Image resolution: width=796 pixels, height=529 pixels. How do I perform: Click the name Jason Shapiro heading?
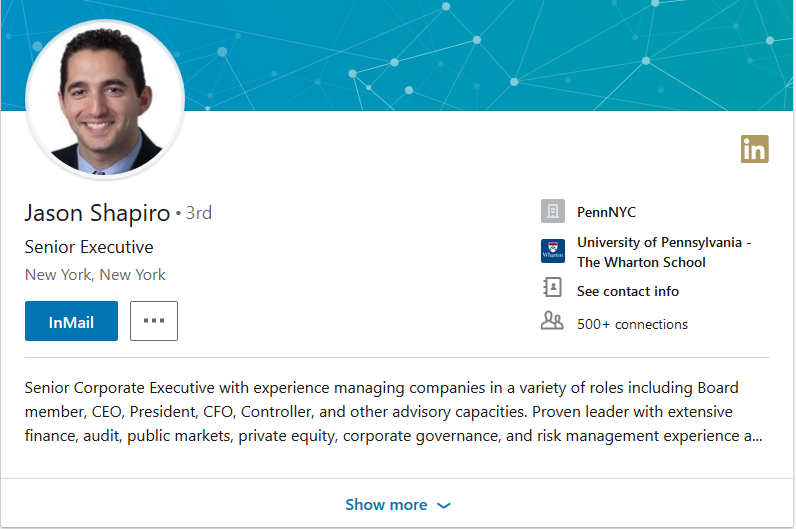pyautogui.click(x=97, y=213)
